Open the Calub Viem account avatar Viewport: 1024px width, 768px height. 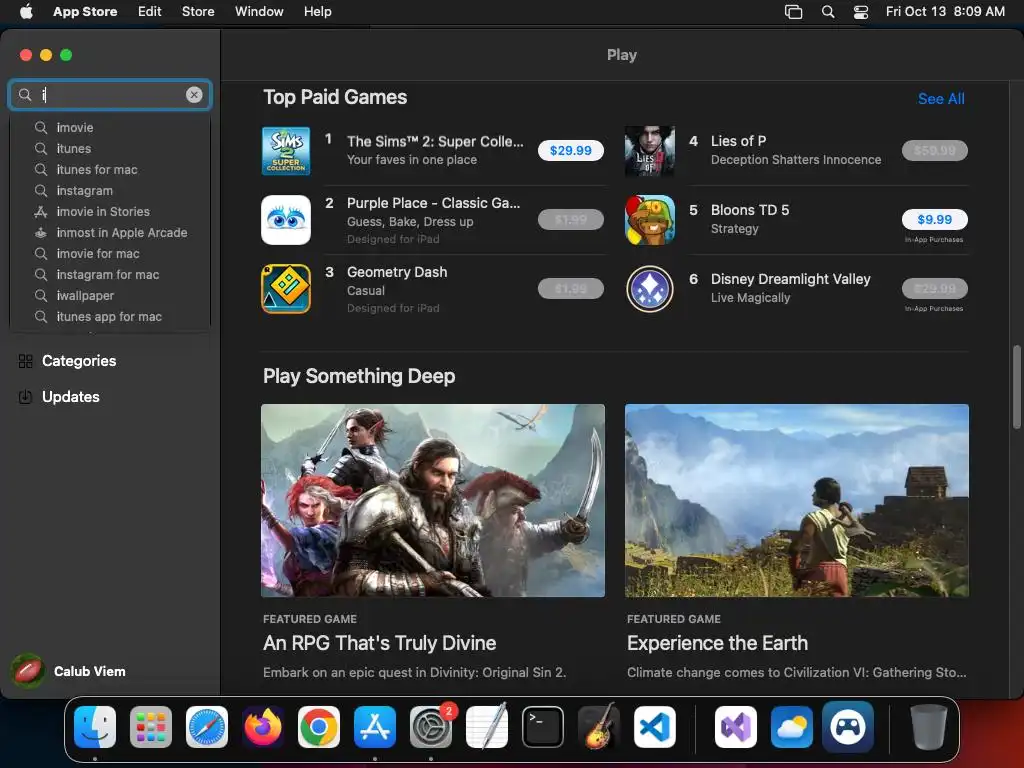27,671
